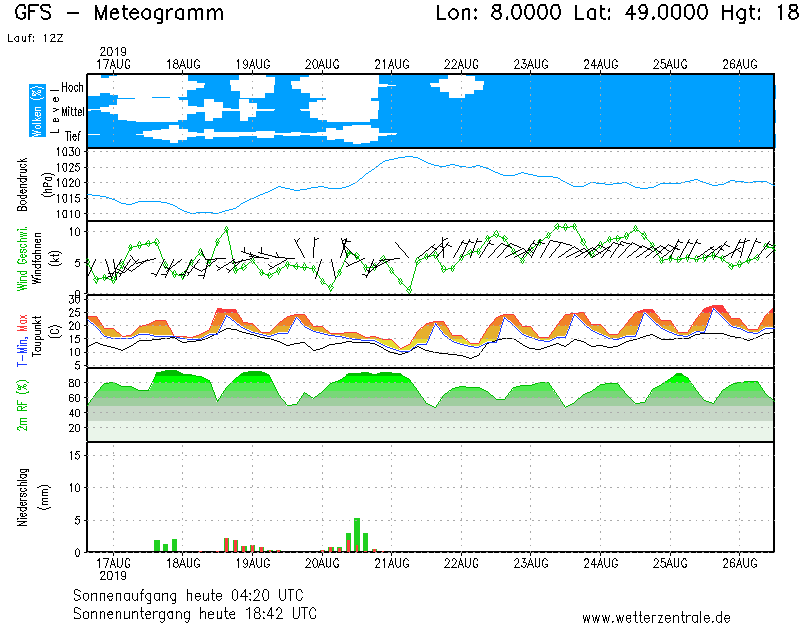Viewport: 800px width, 625px height.
Task: Click the Hoch cloud level label
Action: pos(72,88)
